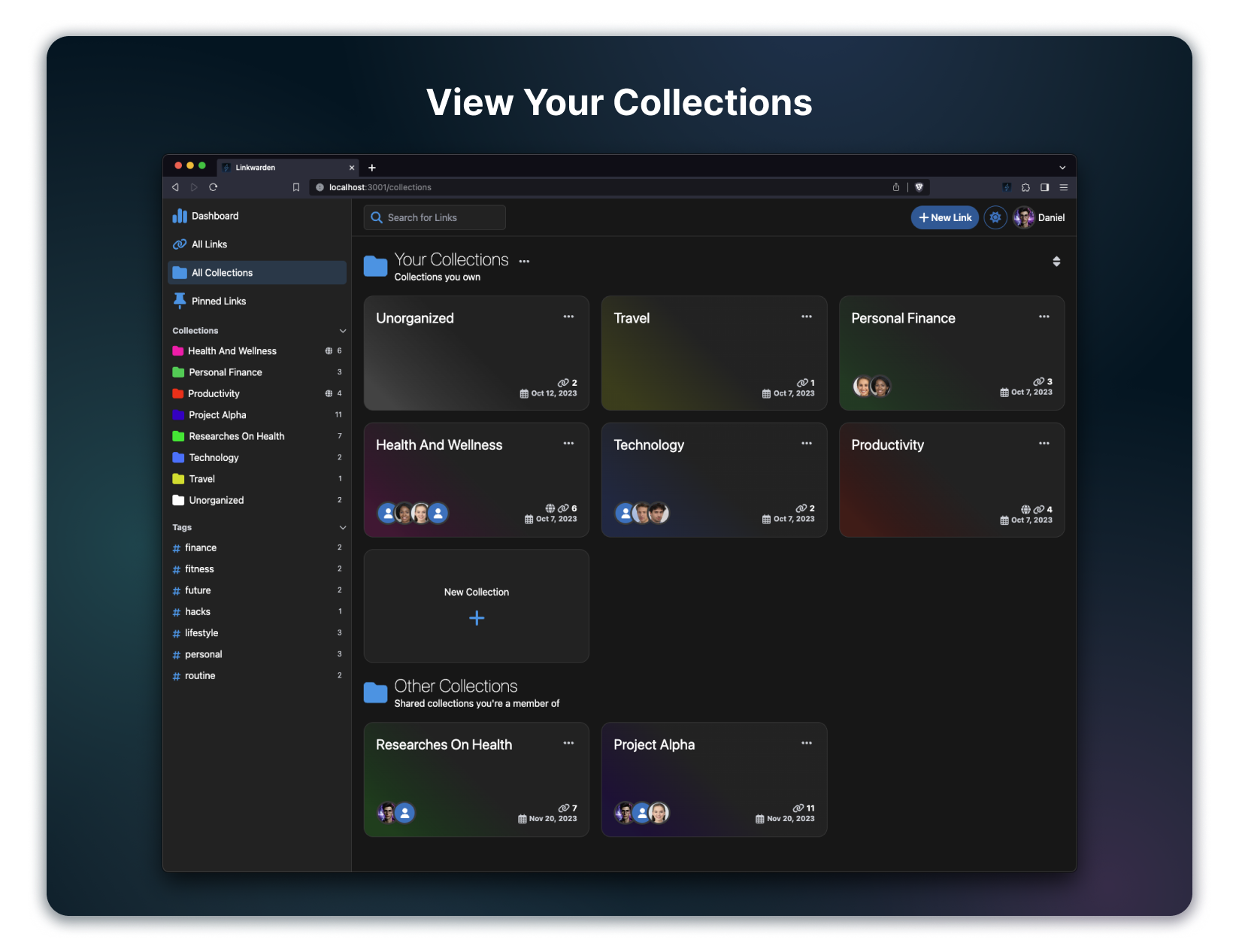Click the Dashboard icon in sidebar
This screenshot has width=1239, height=952.
(180, 216)
